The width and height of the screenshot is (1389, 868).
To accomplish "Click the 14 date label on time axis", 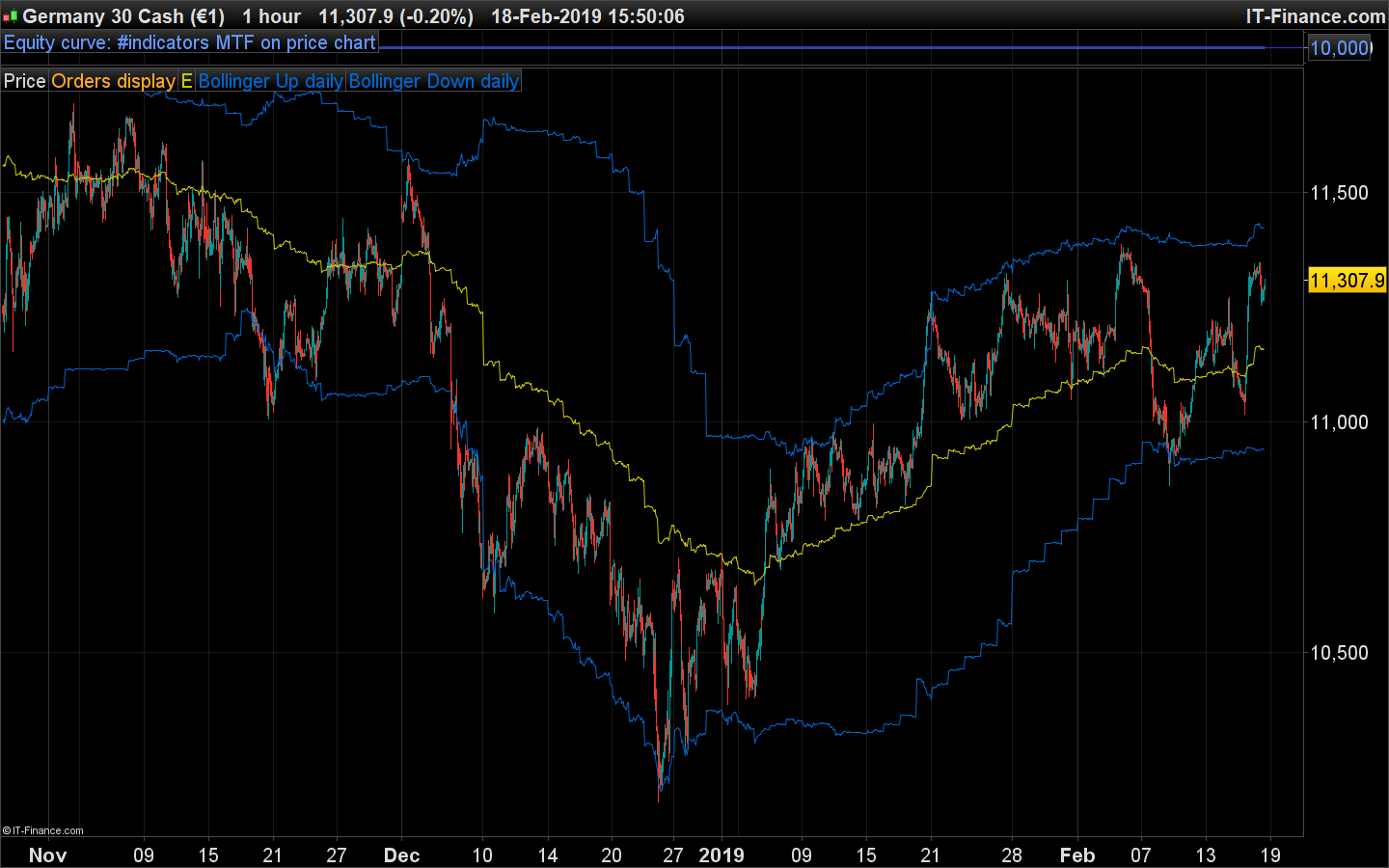I will tap(548, 854).
